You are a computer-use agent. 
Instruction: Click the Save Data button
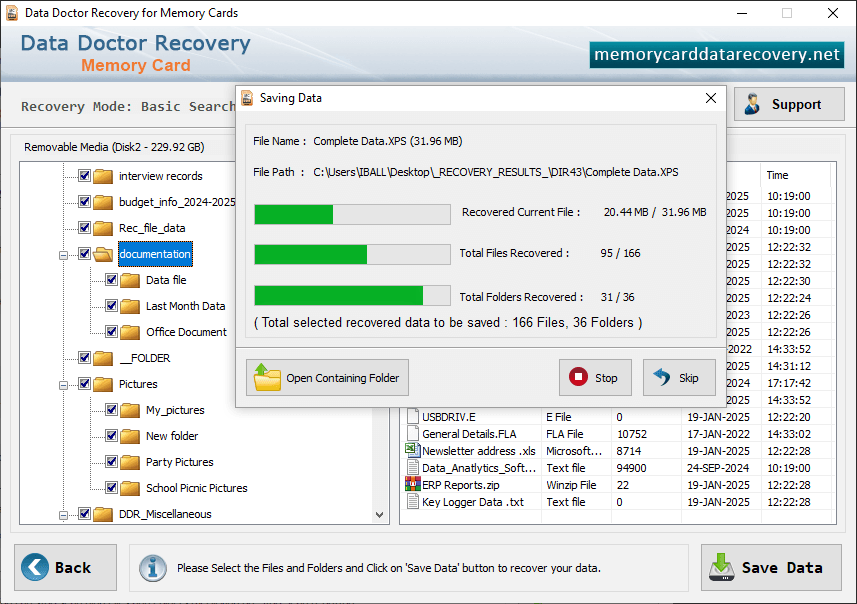(771, 567)
